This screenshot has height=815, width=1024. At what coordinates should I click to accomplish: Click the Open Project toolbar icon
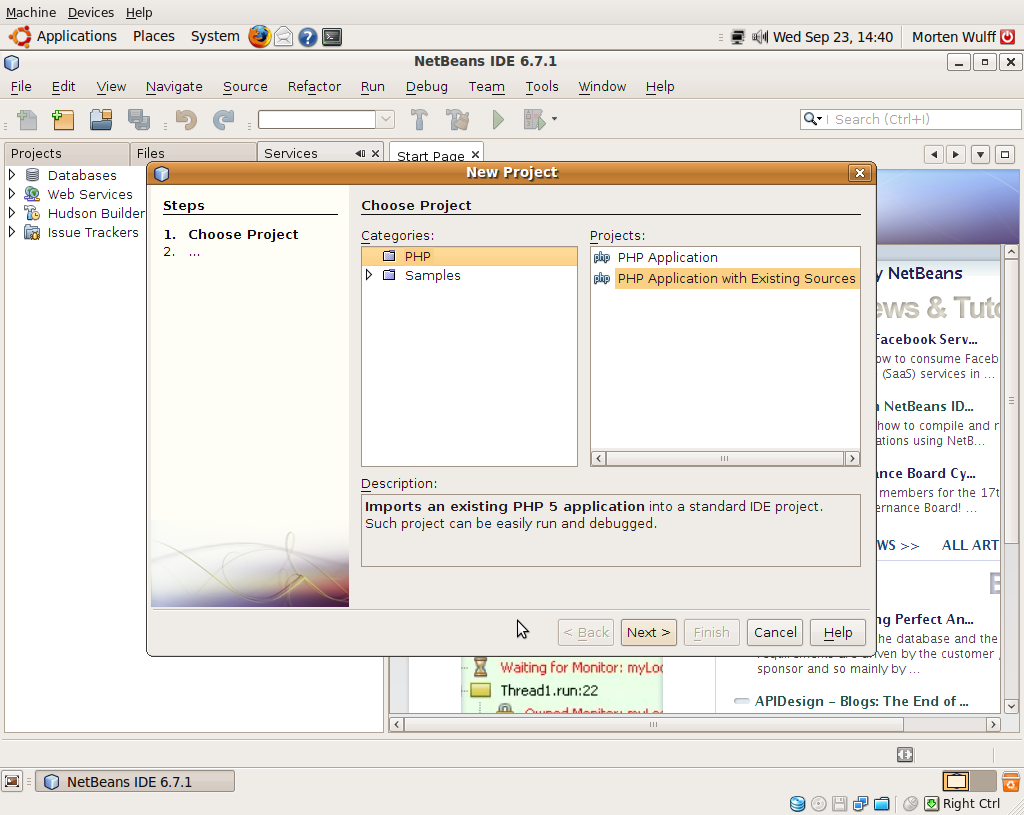click(101, 120)
